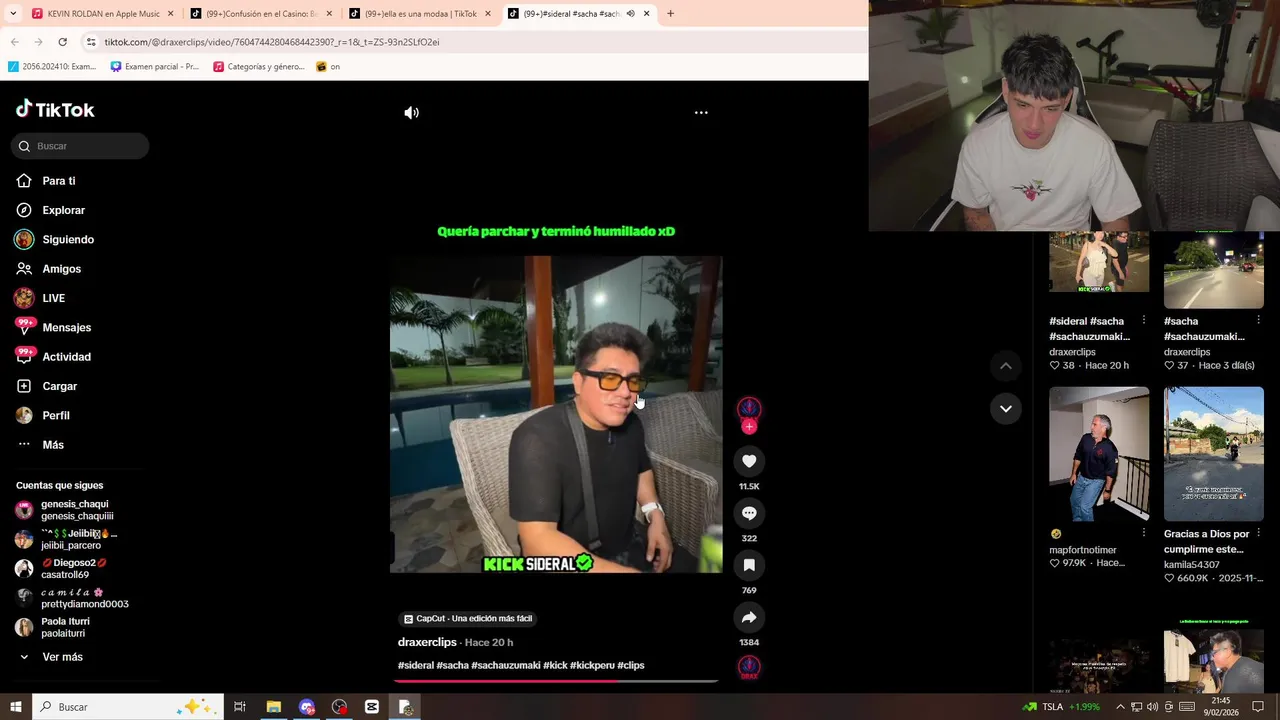The image size is (1280, 720).
Task: Bookmark the video to favorites
Action: point(749,565)
